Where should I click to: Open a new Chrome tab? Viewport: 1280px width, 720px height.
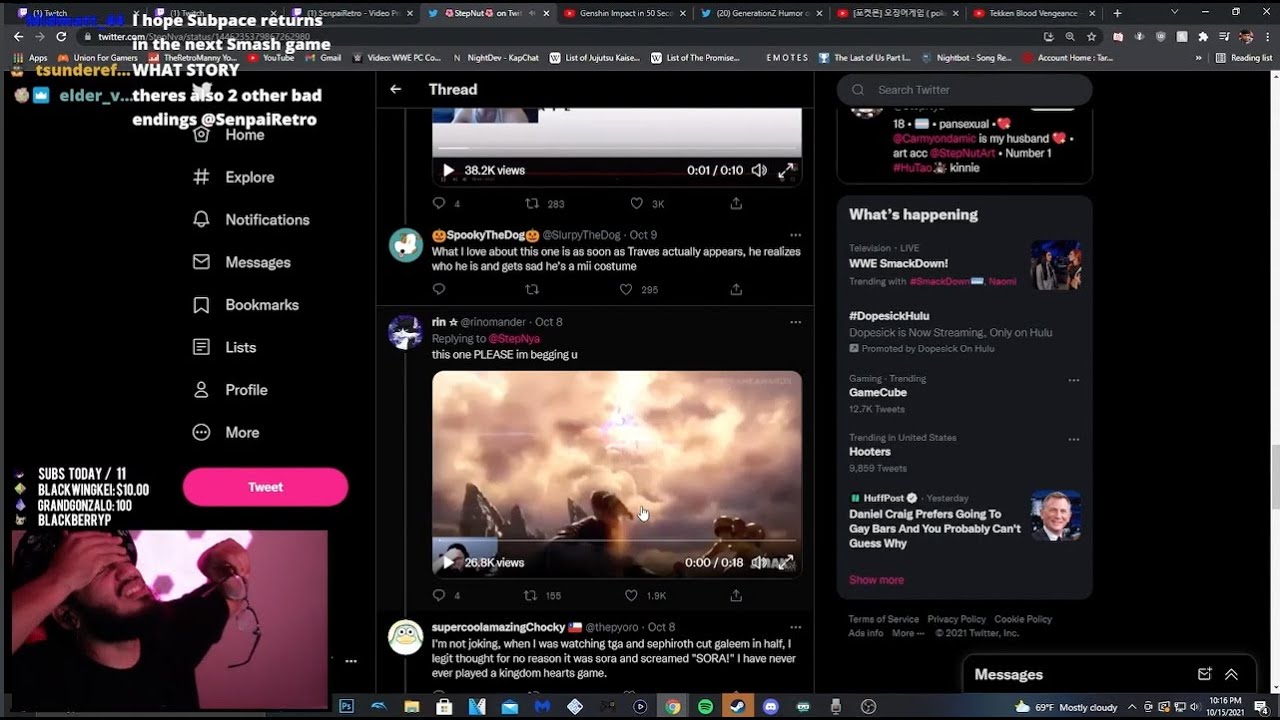pyautogui.click(x=1117, y=13)
